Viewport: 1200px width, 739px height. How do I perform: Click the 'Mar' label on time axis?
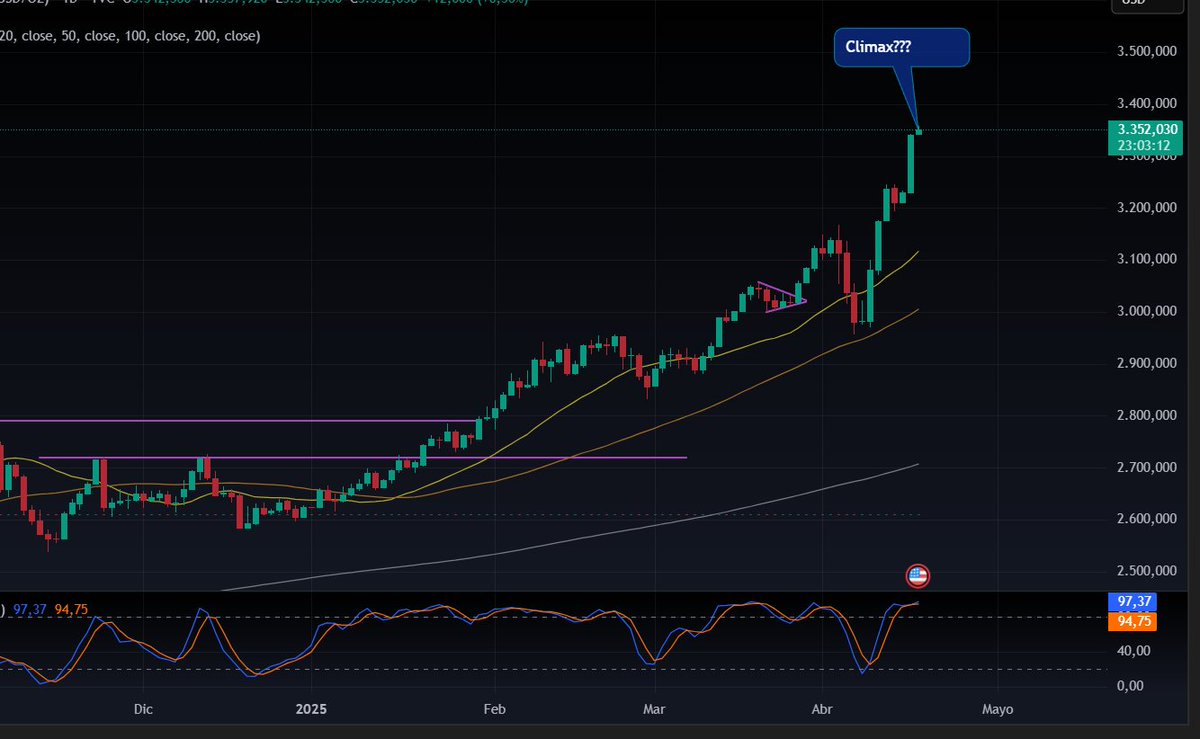point(655,709)
